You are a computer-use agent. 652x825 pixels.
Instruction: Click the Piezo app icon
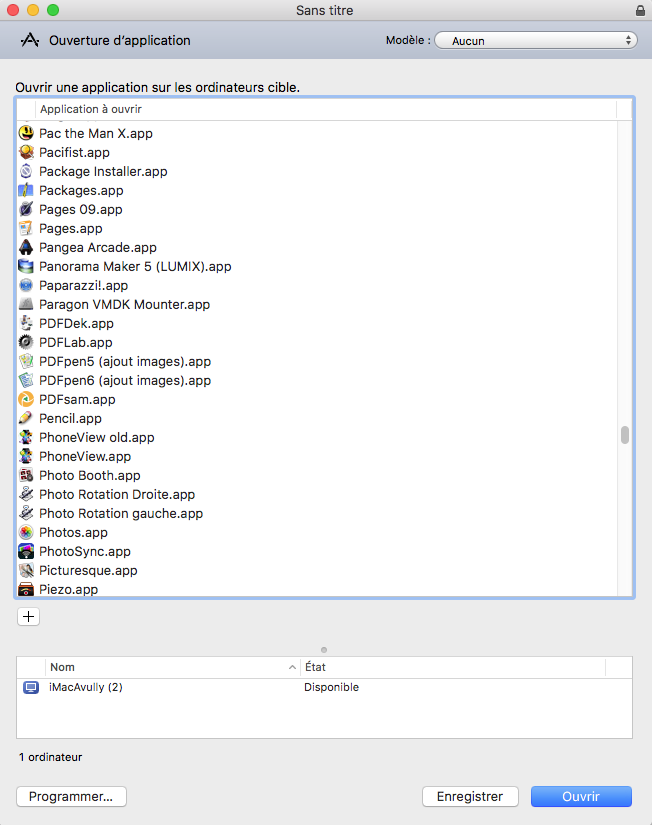coord(26,589)
